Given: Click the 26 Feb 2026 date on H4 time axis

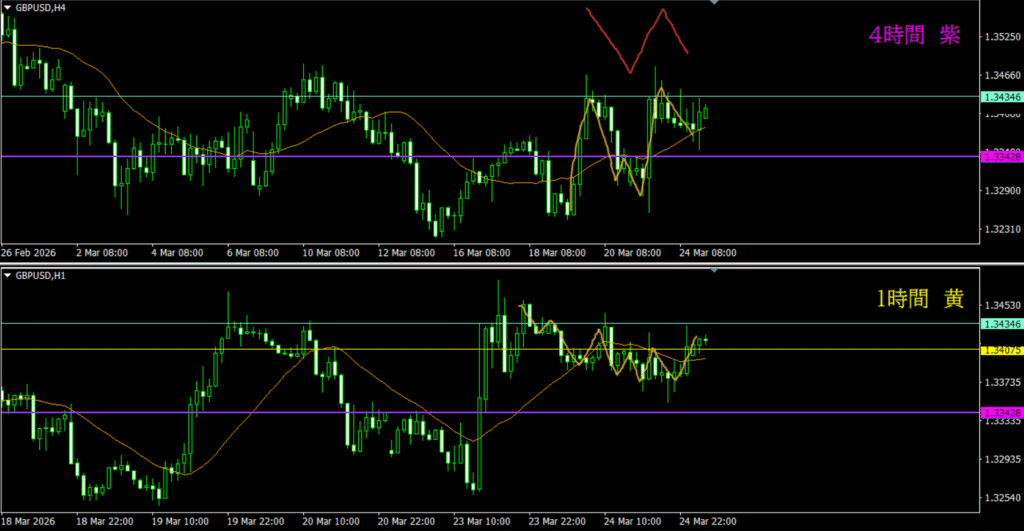Looking at the screenshot, I should click(30, 253).
